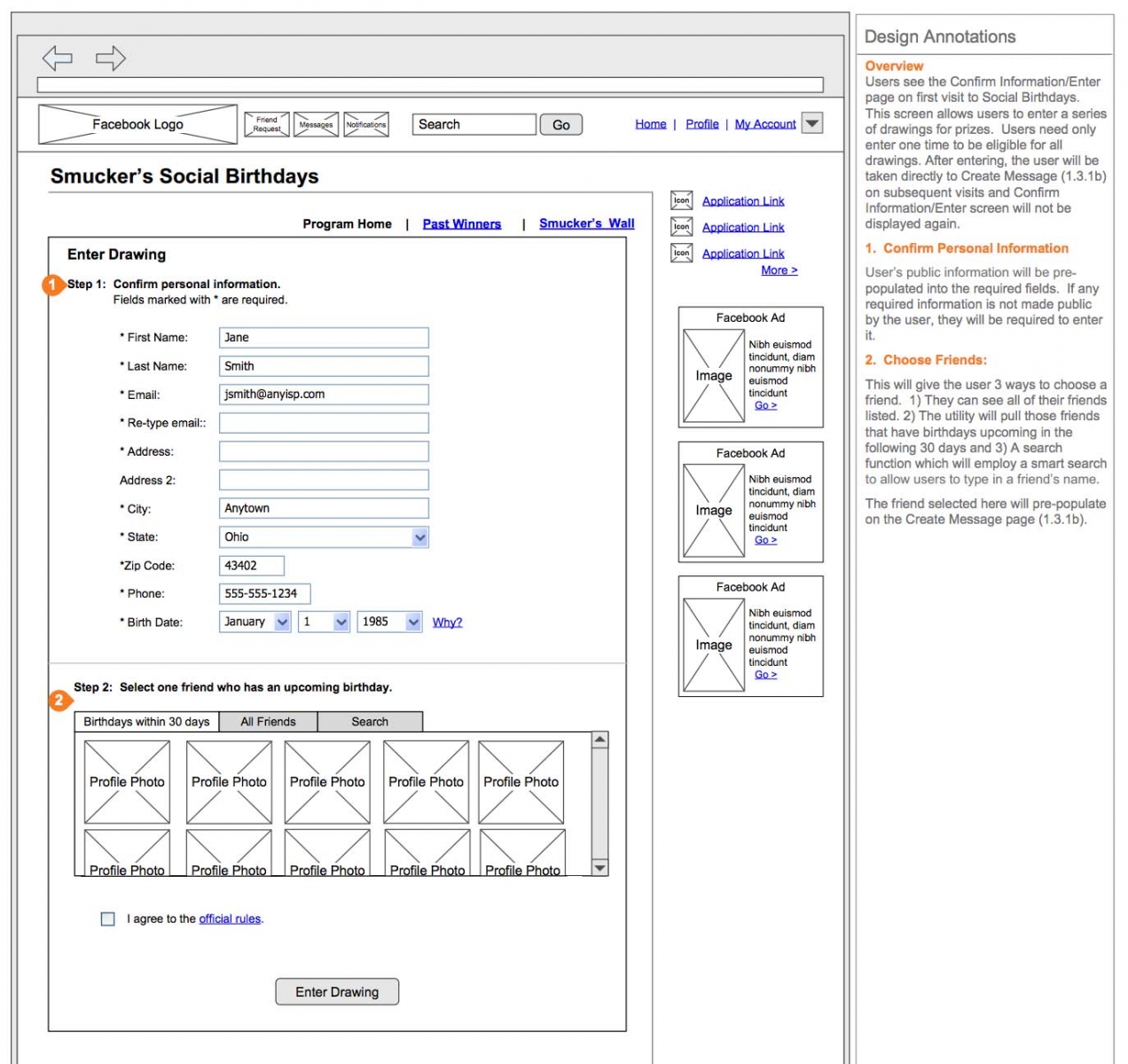Screen dimensions: 1128x1064
Task: Click the scroll down arrow in the friends list
Action: (x=600, y=868)
